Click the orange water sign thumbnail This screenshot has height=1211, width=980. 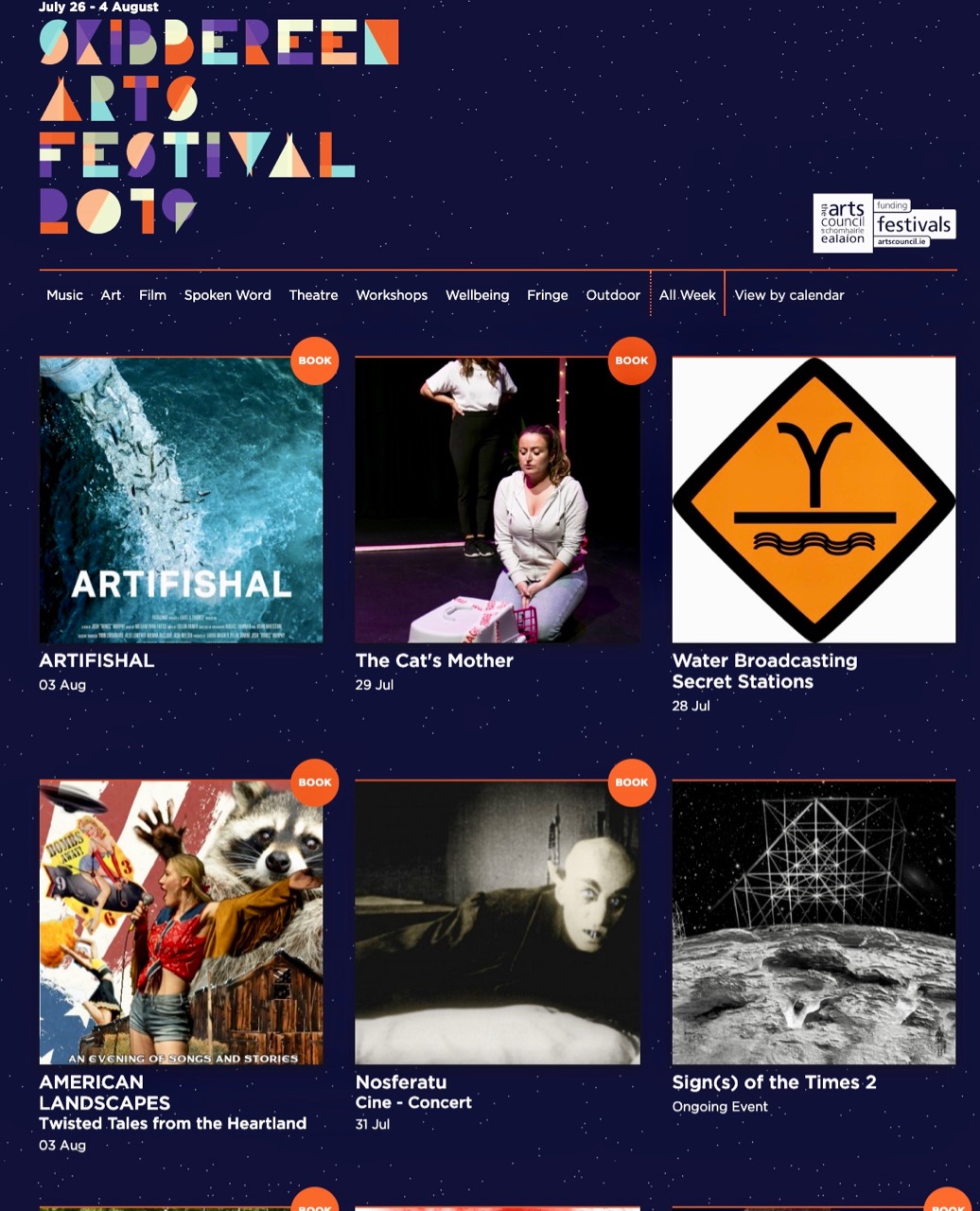pyautogui.click(x=814, y=500)
